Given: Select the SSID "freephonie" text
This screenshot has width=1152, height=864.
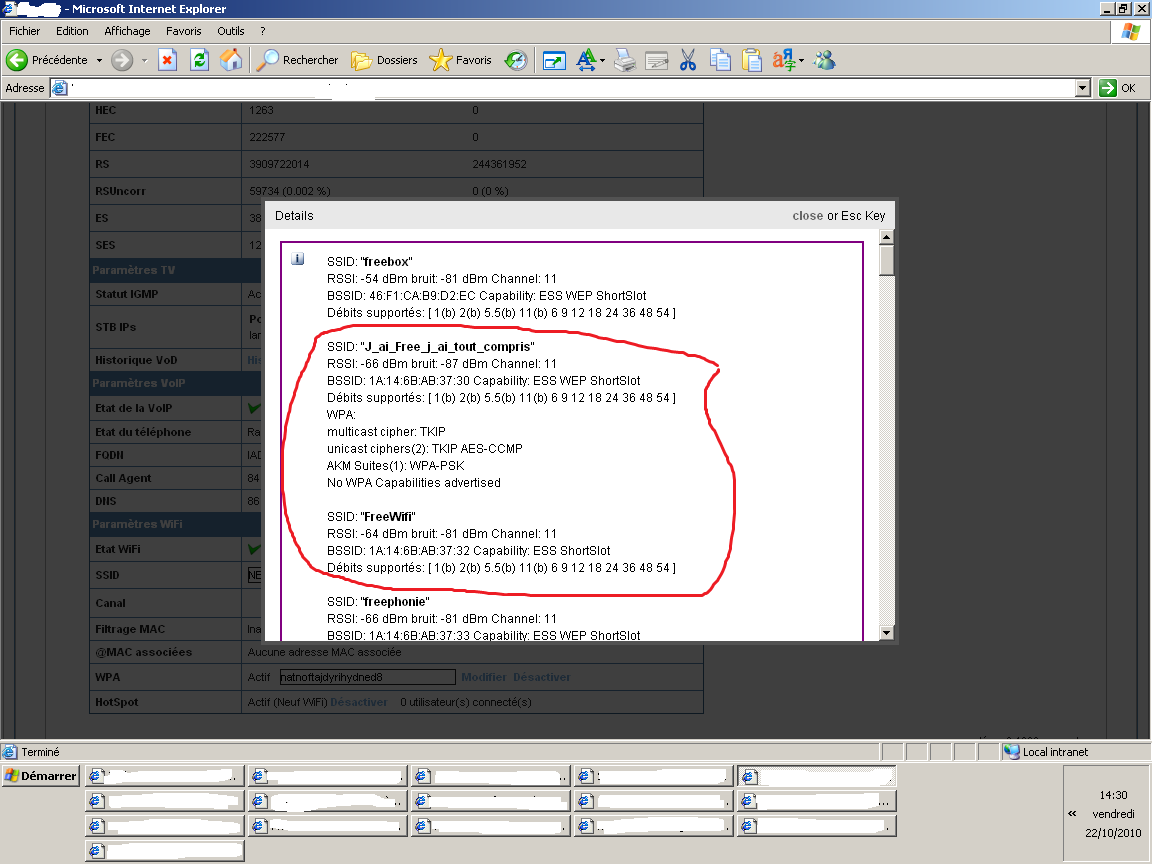Looking at the screenshot, I should [x=378, y=602].
